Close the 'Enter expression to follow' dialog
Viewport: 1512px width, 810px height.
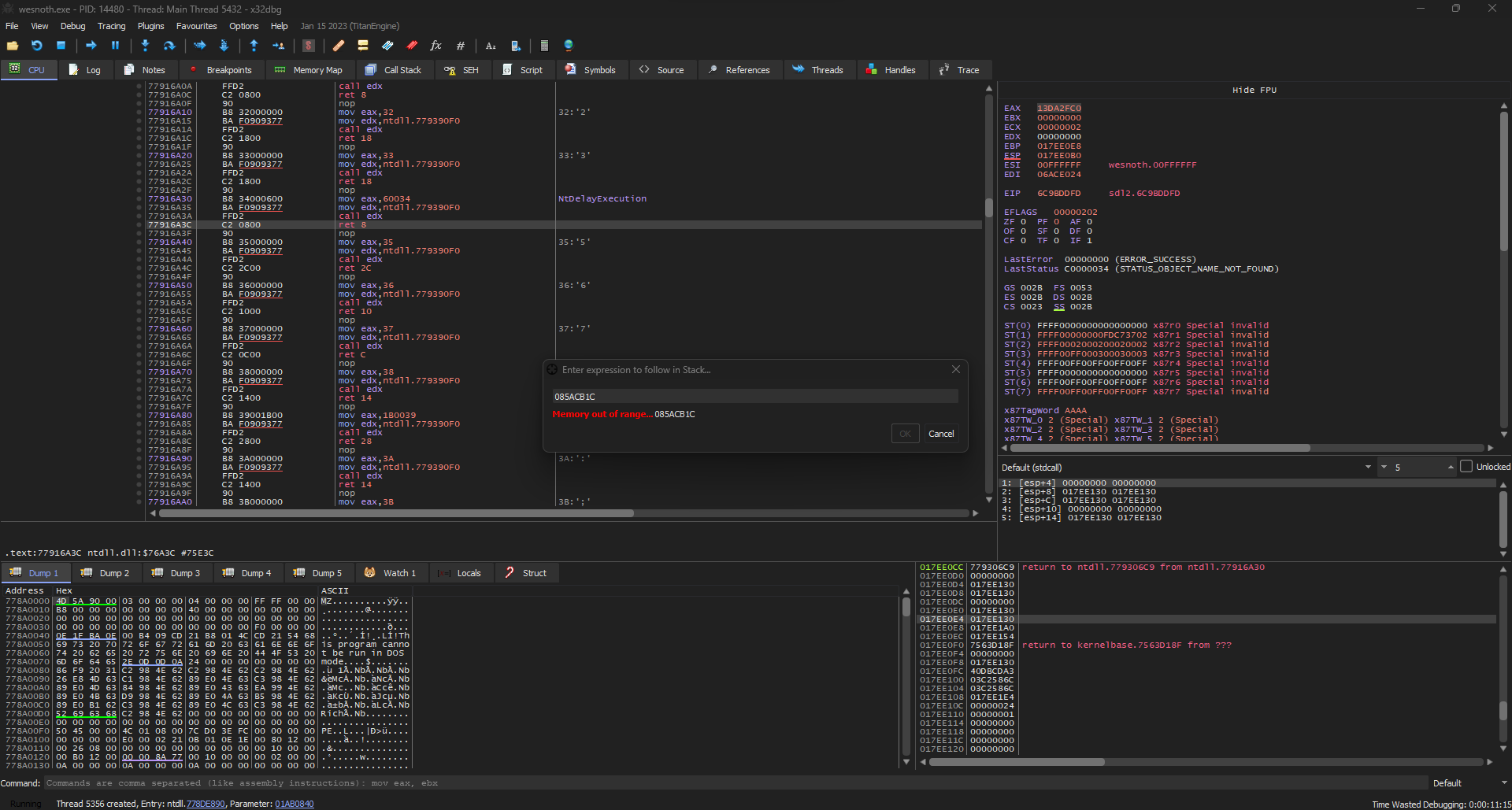[955, 369]
